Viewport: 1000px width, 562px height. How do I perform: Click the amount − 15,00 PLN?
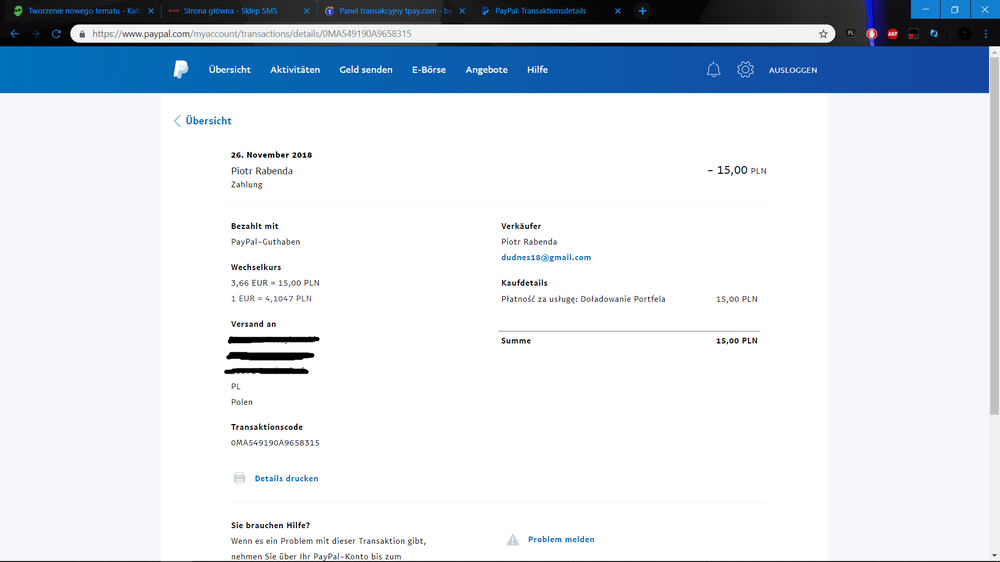(737, 170)
